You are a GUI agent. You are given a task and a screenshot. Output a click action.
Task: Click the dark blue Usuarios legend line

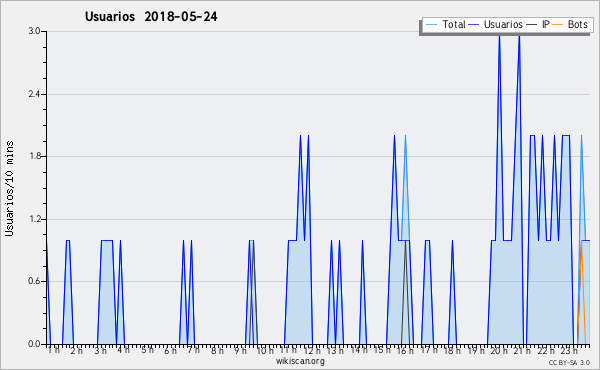474,25
